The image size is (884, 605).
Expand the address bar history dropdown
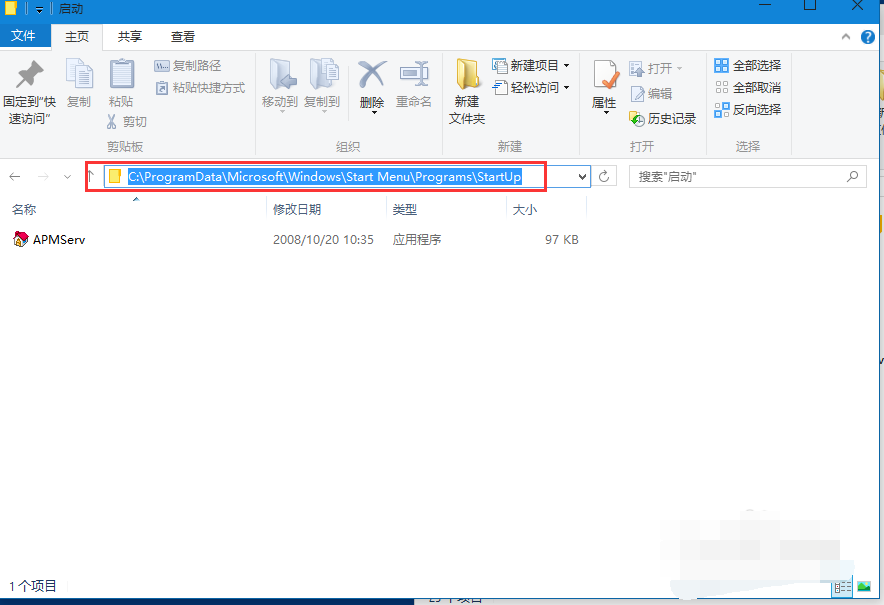click(583, 176)
